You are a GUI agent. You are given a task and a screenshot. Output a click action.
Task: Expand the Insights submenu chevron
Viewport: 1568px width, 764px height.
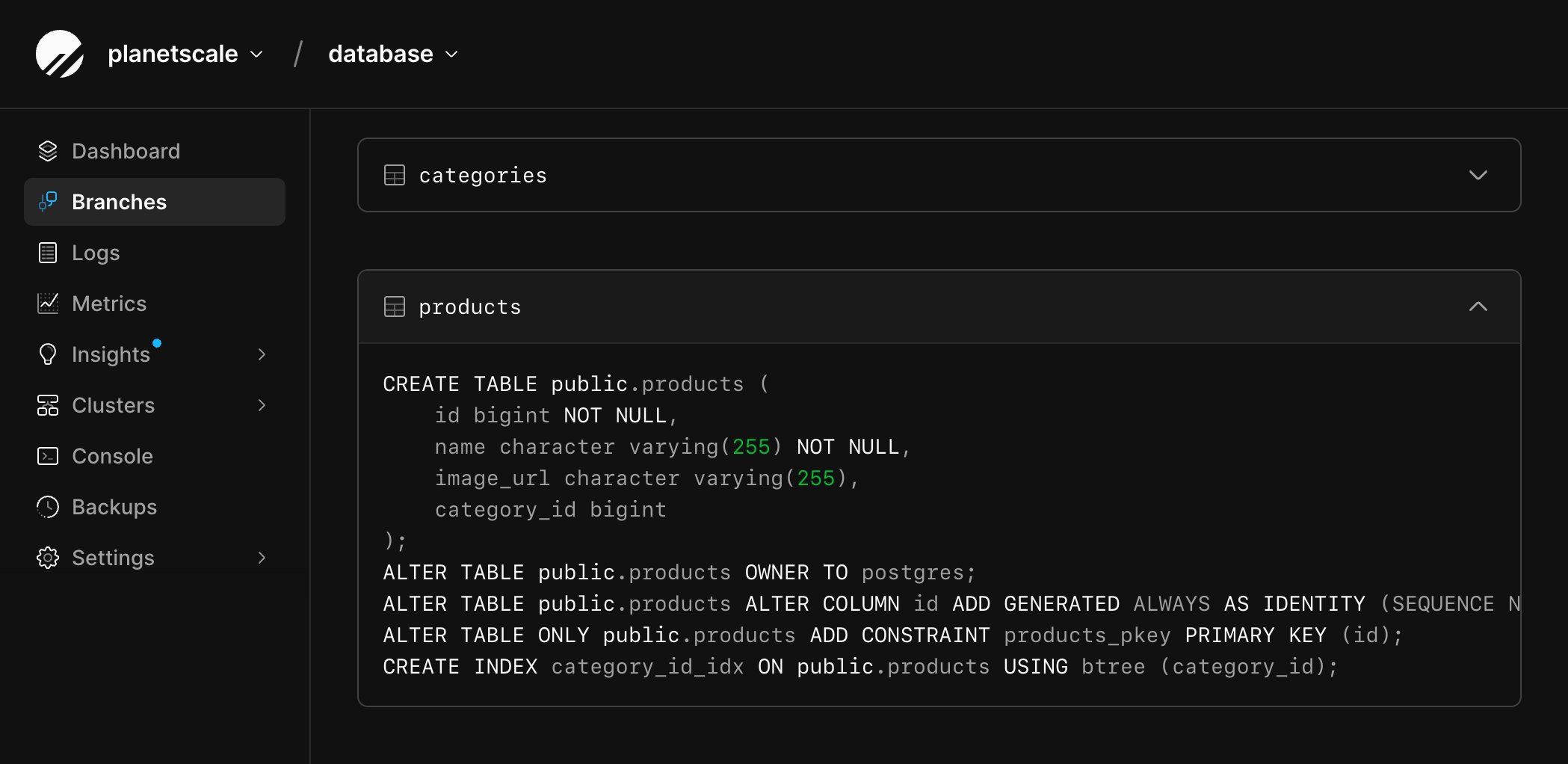pyautogui.click(x=262, y=354)
